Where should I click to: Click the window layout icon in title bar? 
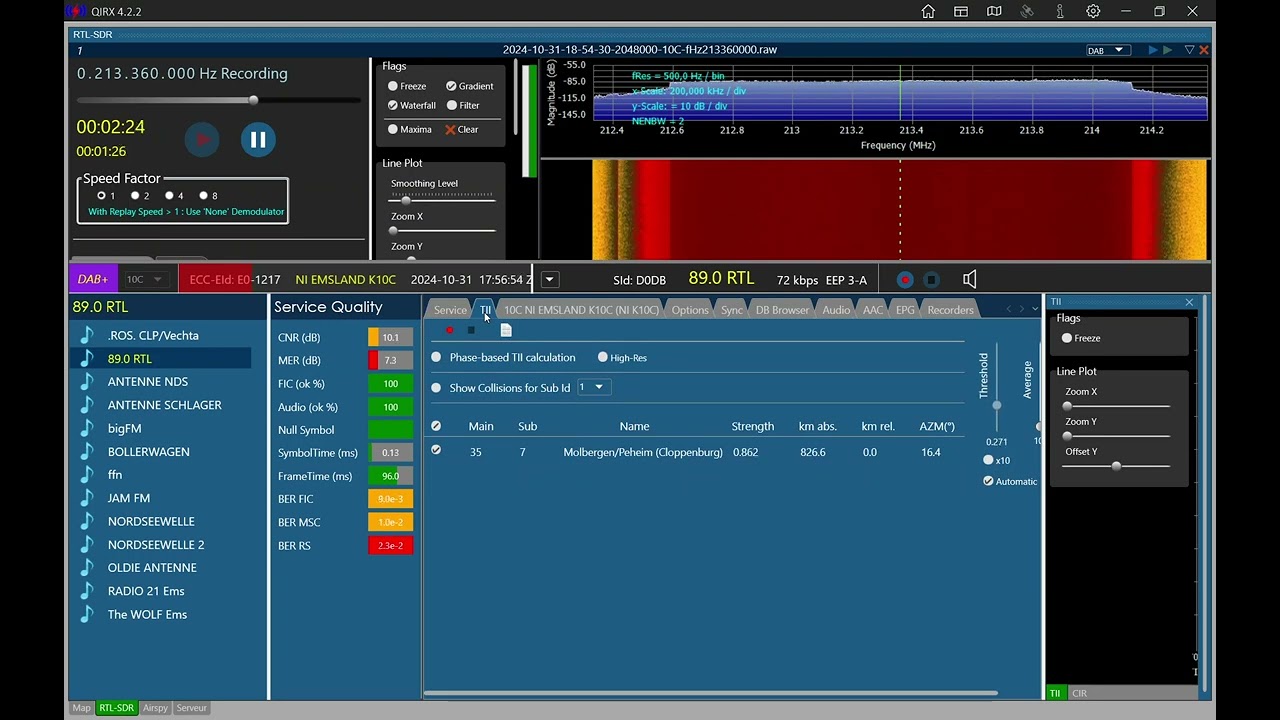(961, 12)
